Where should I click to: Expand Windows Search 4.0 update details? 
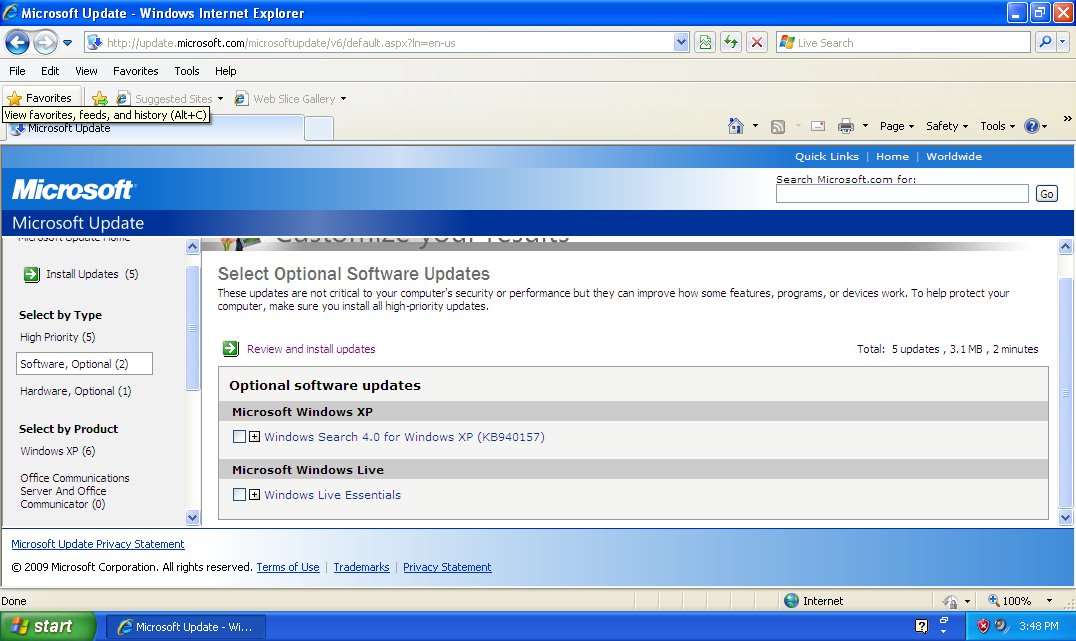tap(255, 436)
